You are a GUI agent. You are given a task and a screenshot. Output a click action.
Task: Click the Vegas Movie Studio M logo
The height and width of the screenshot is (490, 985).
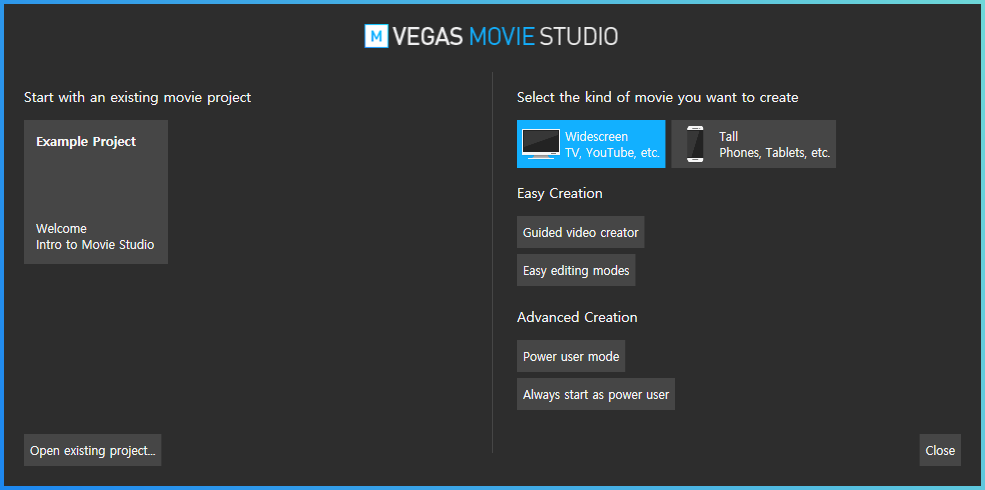coord(376,36)
